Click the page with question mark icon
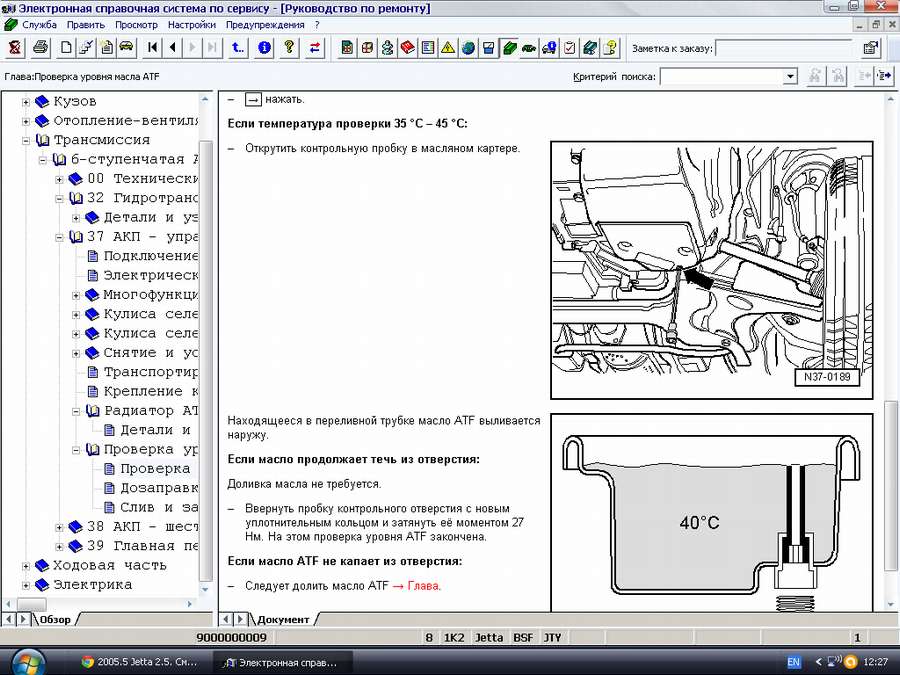900x675 pixels. coord(610,48)
